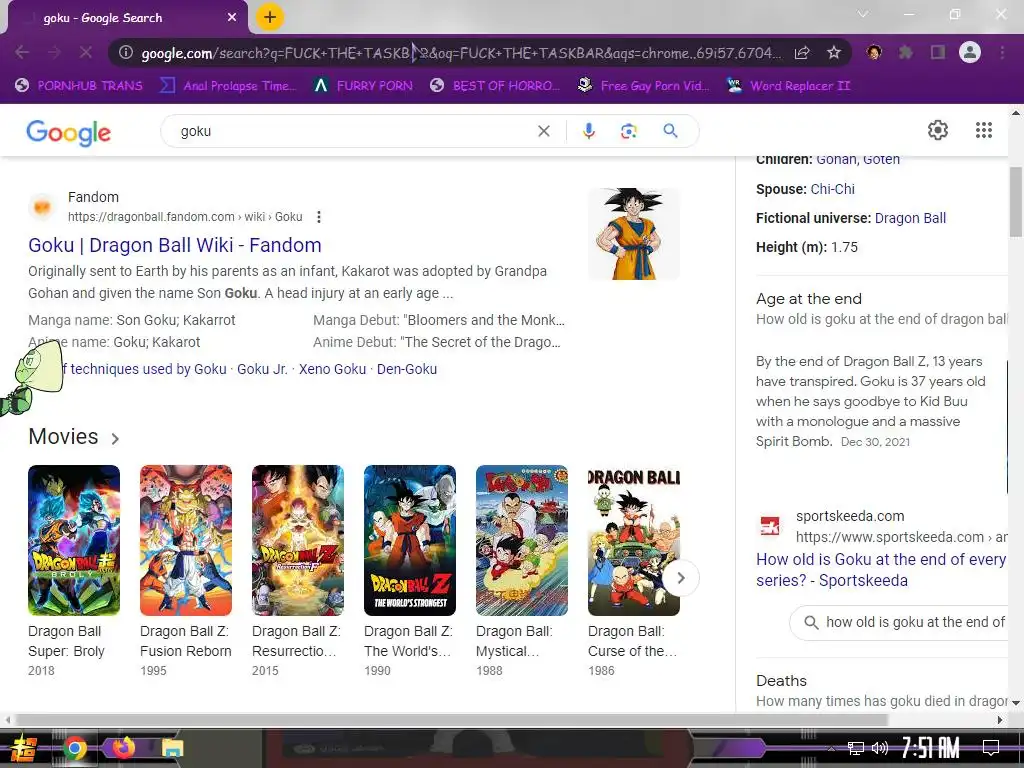Image resolution: width=1024 pixels, height=768 pixels.
Task: Show more movies with carousel arrow
Action: 680,578
